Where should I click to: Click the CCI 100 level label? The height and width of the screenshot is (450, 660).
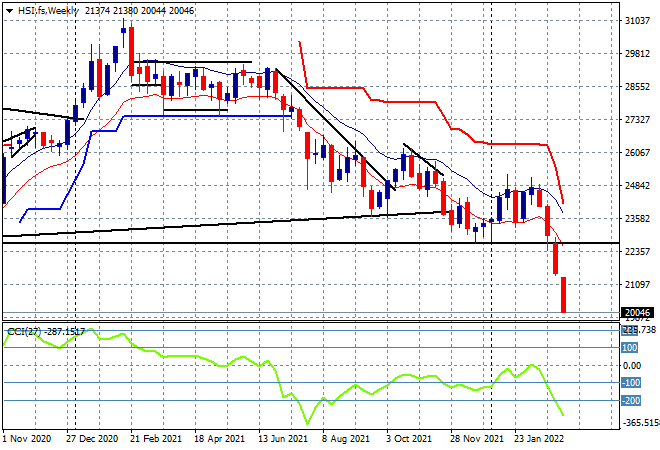(x=630, y=348)
